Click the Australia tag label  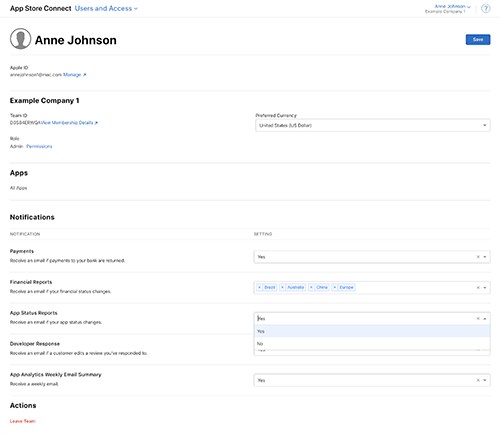(296, 287)
